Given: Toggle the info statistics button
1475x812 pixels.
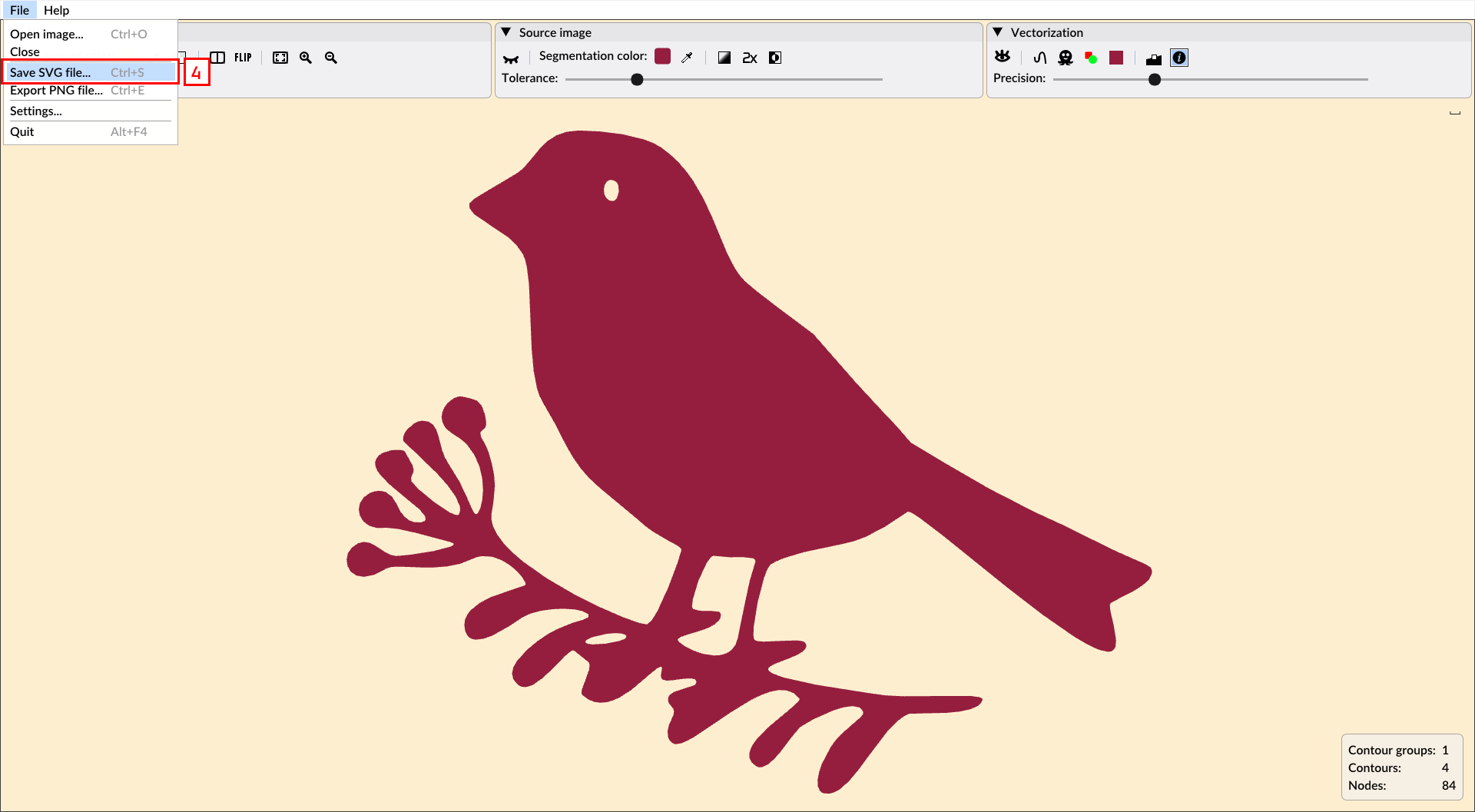Looking at the screenshot, I should [1179, 58].
